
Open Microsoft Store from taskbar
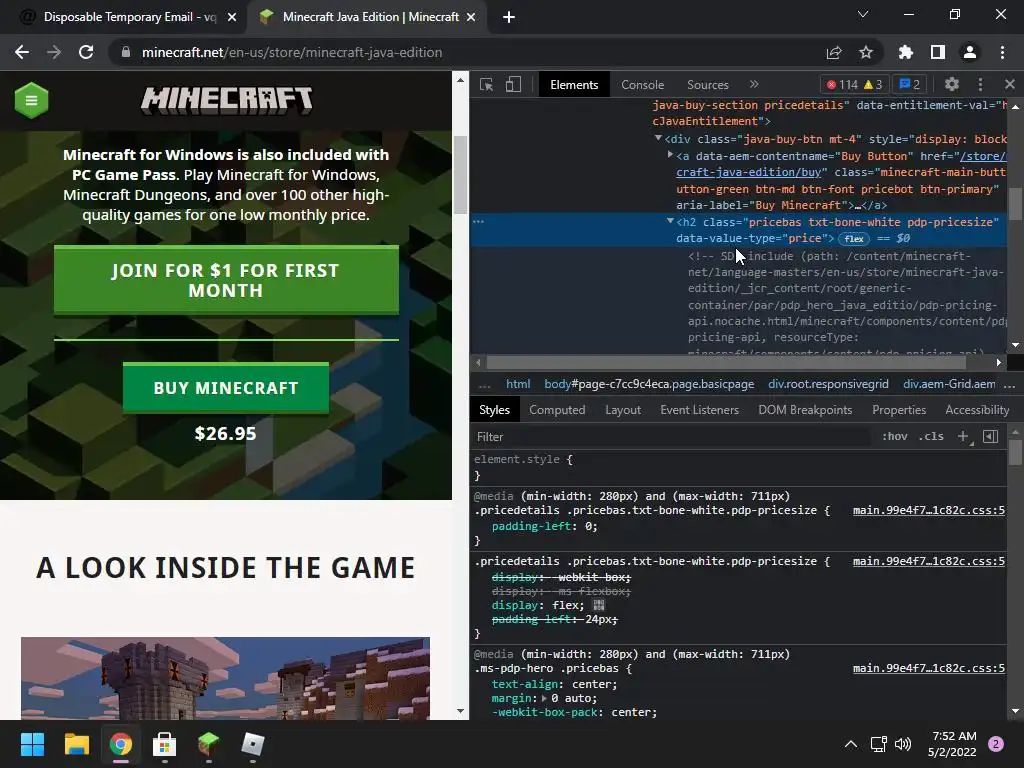tap(165, 744)
